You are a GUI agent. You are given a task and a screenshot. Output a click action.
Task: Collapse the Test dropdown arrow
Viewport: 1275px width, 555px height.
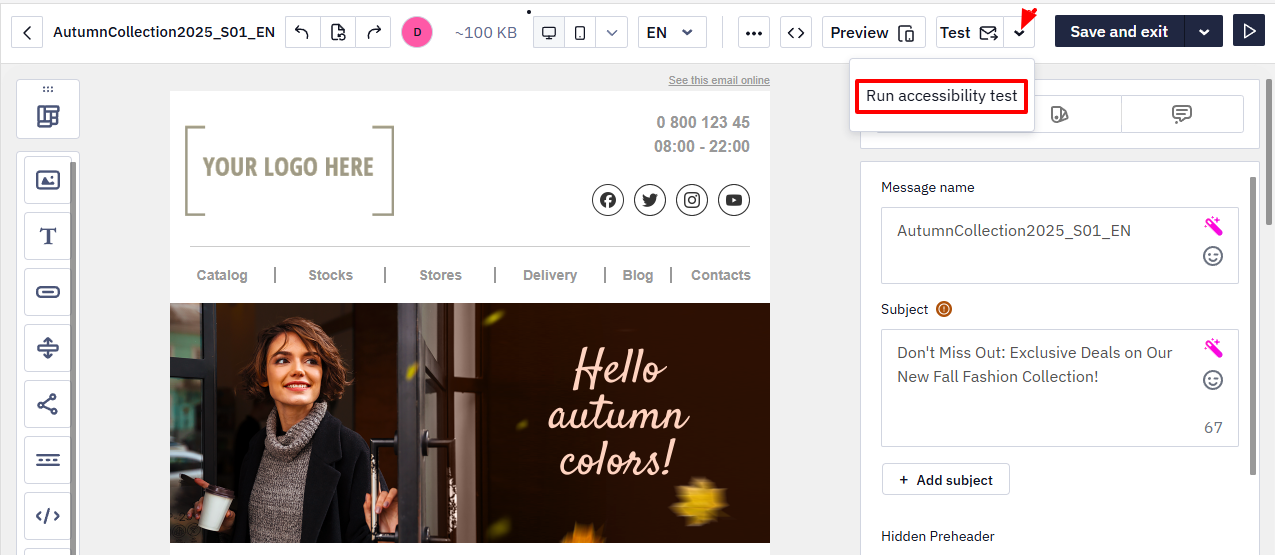(x=1019, y=32)
